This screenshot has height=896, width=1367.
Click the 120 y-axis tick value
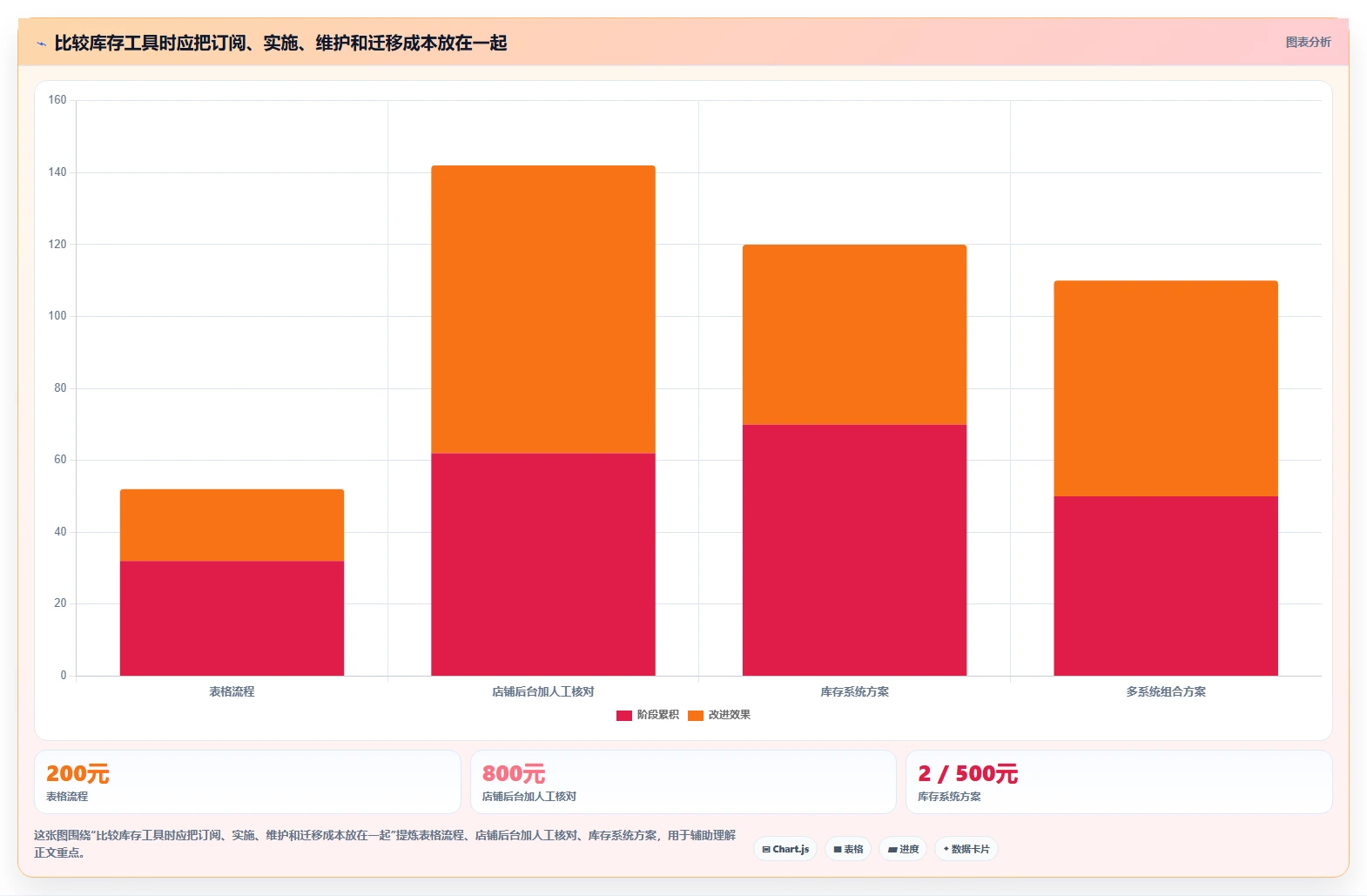click(57, 245)
